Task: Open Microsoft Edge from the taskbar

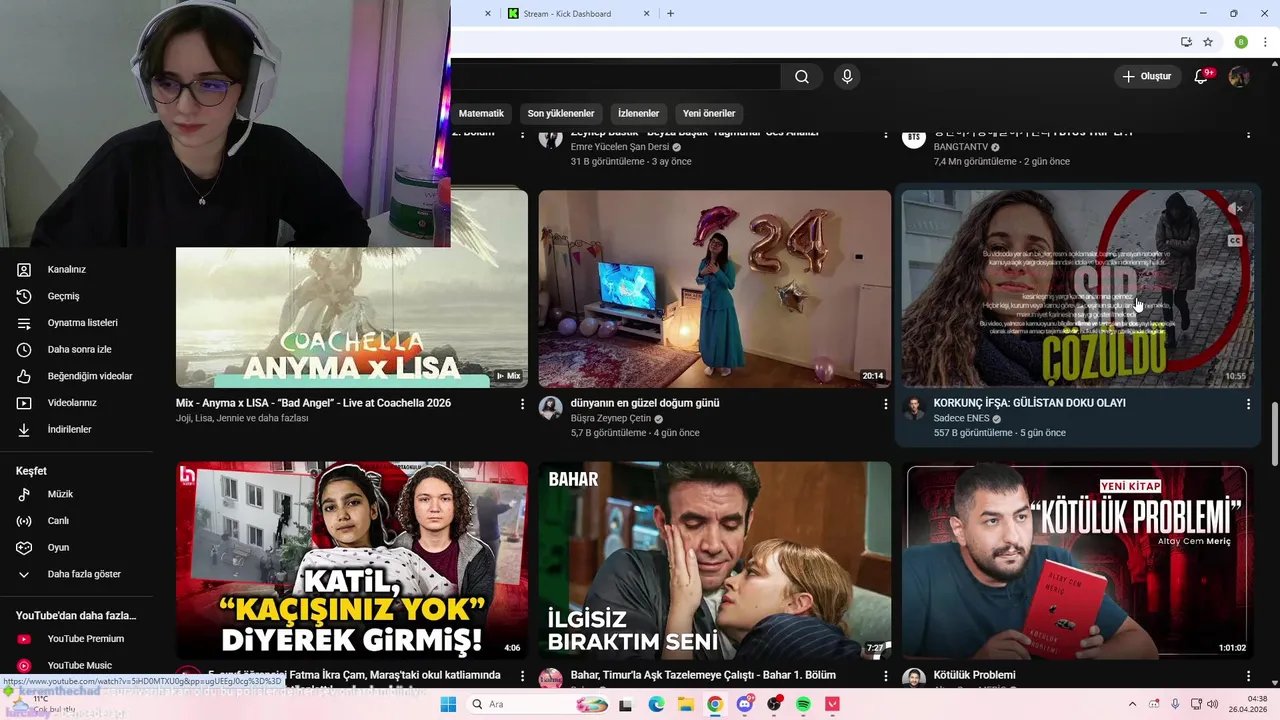Action: [656, 704]
